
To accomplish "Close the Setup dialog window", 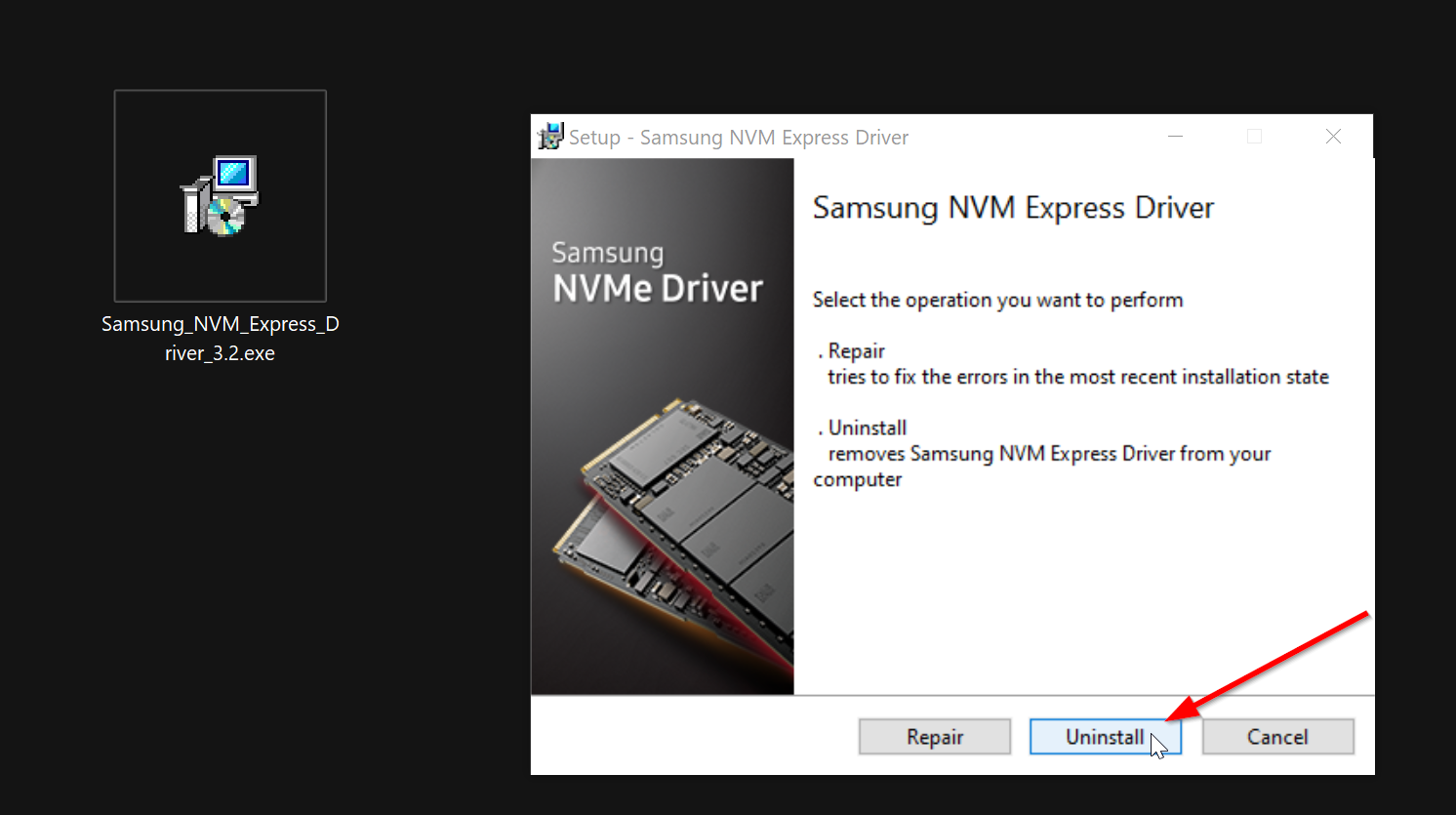I will tap(1333, 137).
